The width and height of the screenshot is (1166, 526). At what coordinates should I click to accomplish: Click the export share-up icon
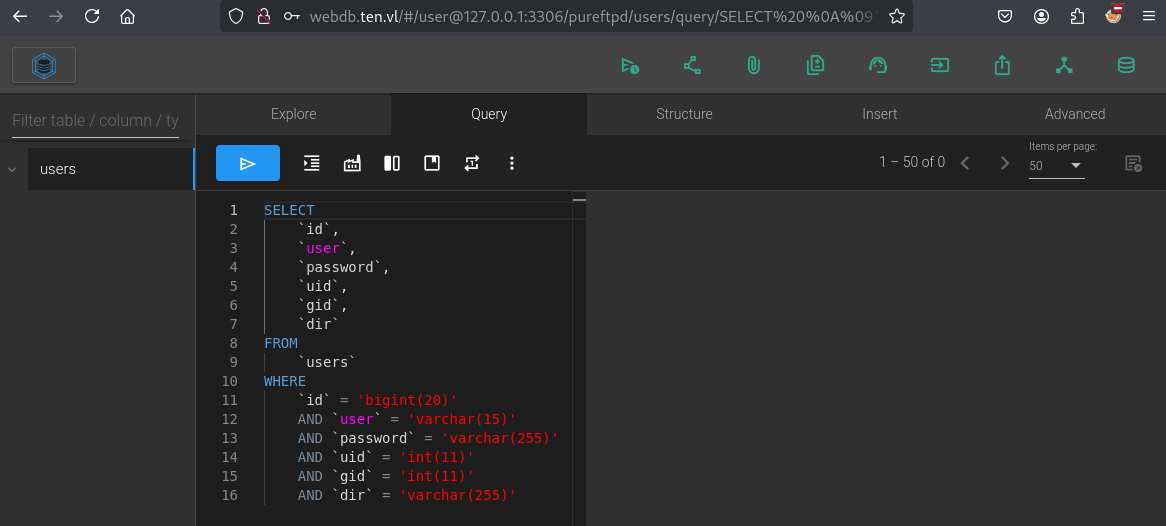[x=1002, y=65]
